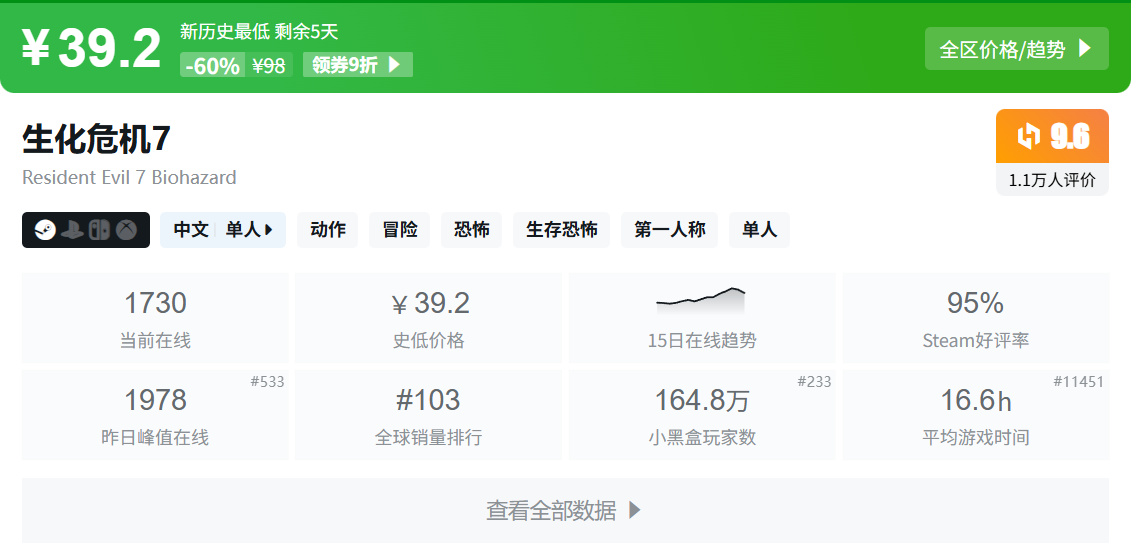This screenshot has height=560, width=1140.
Task: Click the 新历史最低 剩余5天 label
Action: [x=259, y=32]
